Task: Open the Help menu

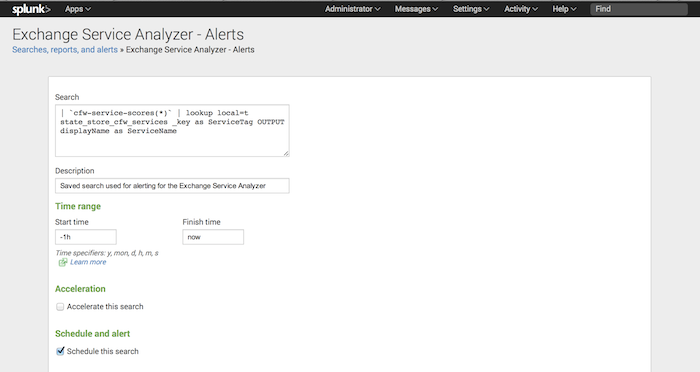Action: (x=564, y=9)
